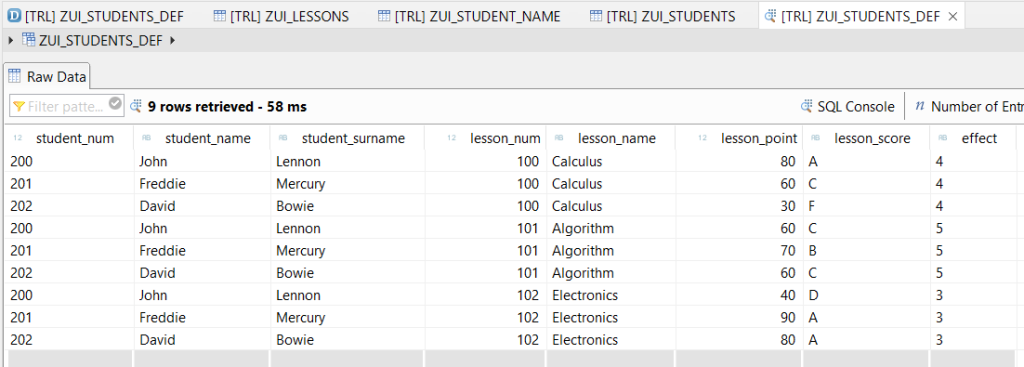Click the refresh icon beside rows retrieved
This screenshot has height=367, width=1024.
point(136,106)
